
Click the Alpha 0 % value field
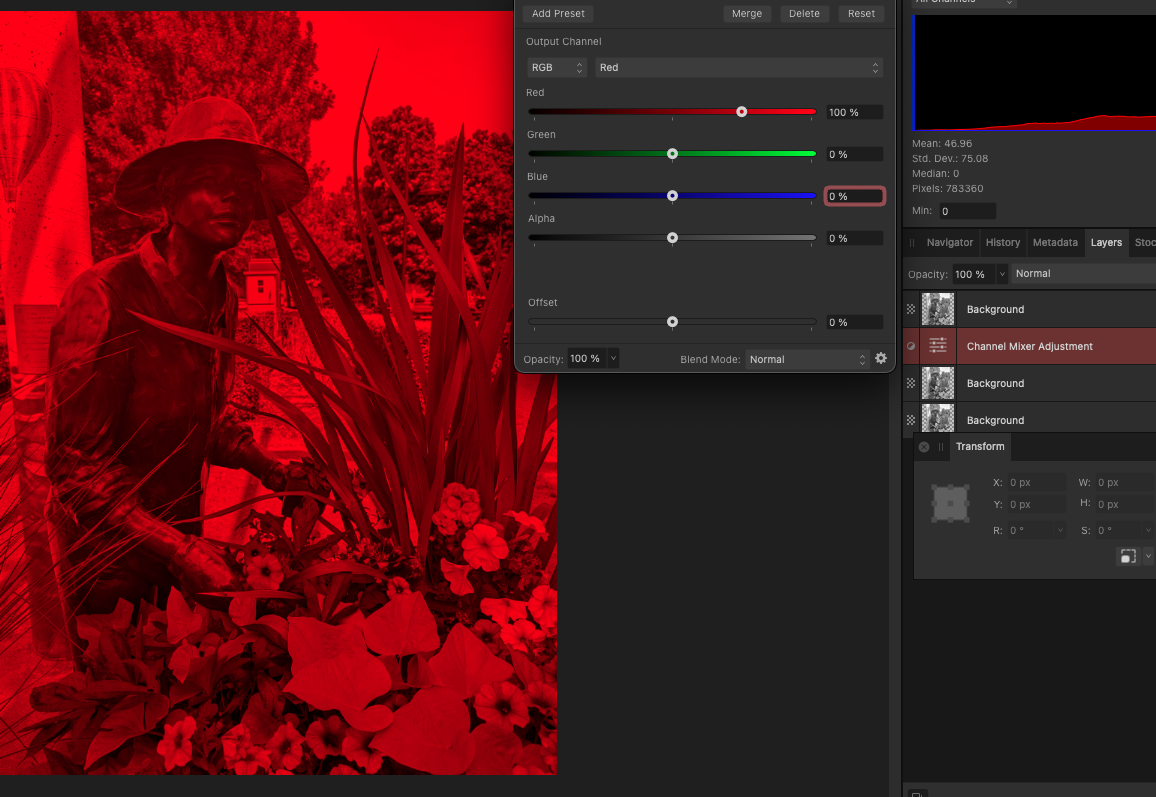pyautogui.click(x=854, y=238)
